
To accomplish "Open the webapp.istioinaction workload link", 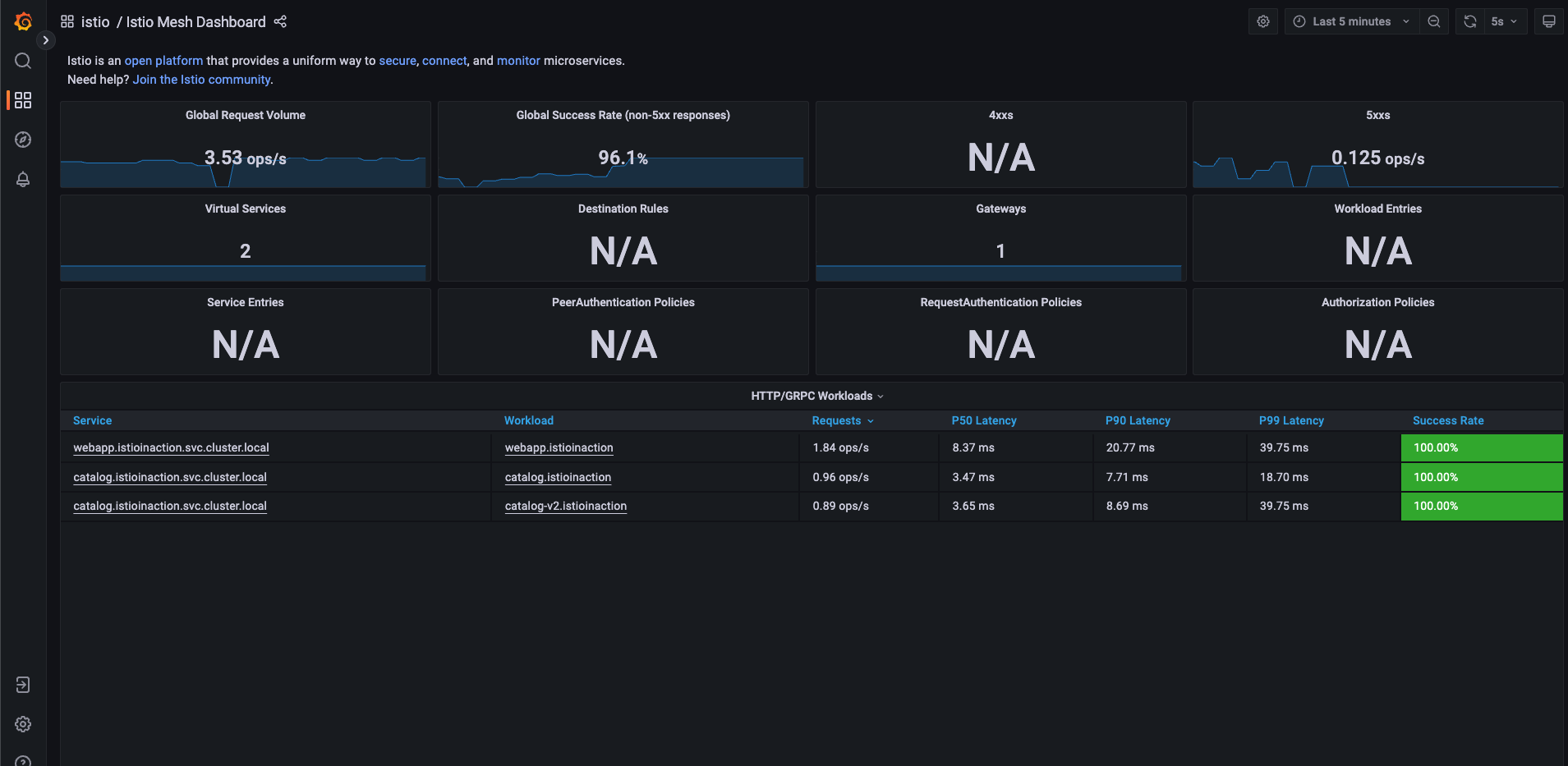I will (x=559, y=447).
